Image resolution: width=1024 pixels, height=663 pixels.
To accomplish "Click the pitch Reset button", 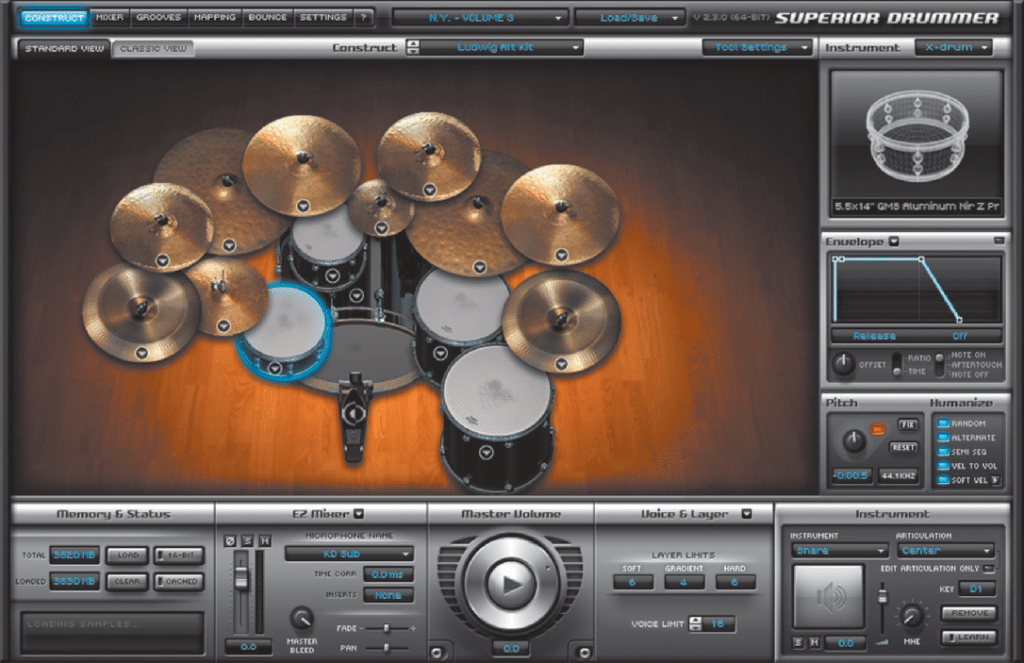I will [904, 447].
